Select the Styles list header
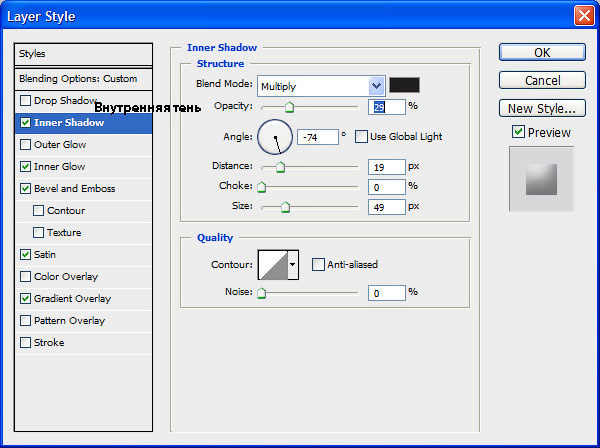 tap(83, 54)
